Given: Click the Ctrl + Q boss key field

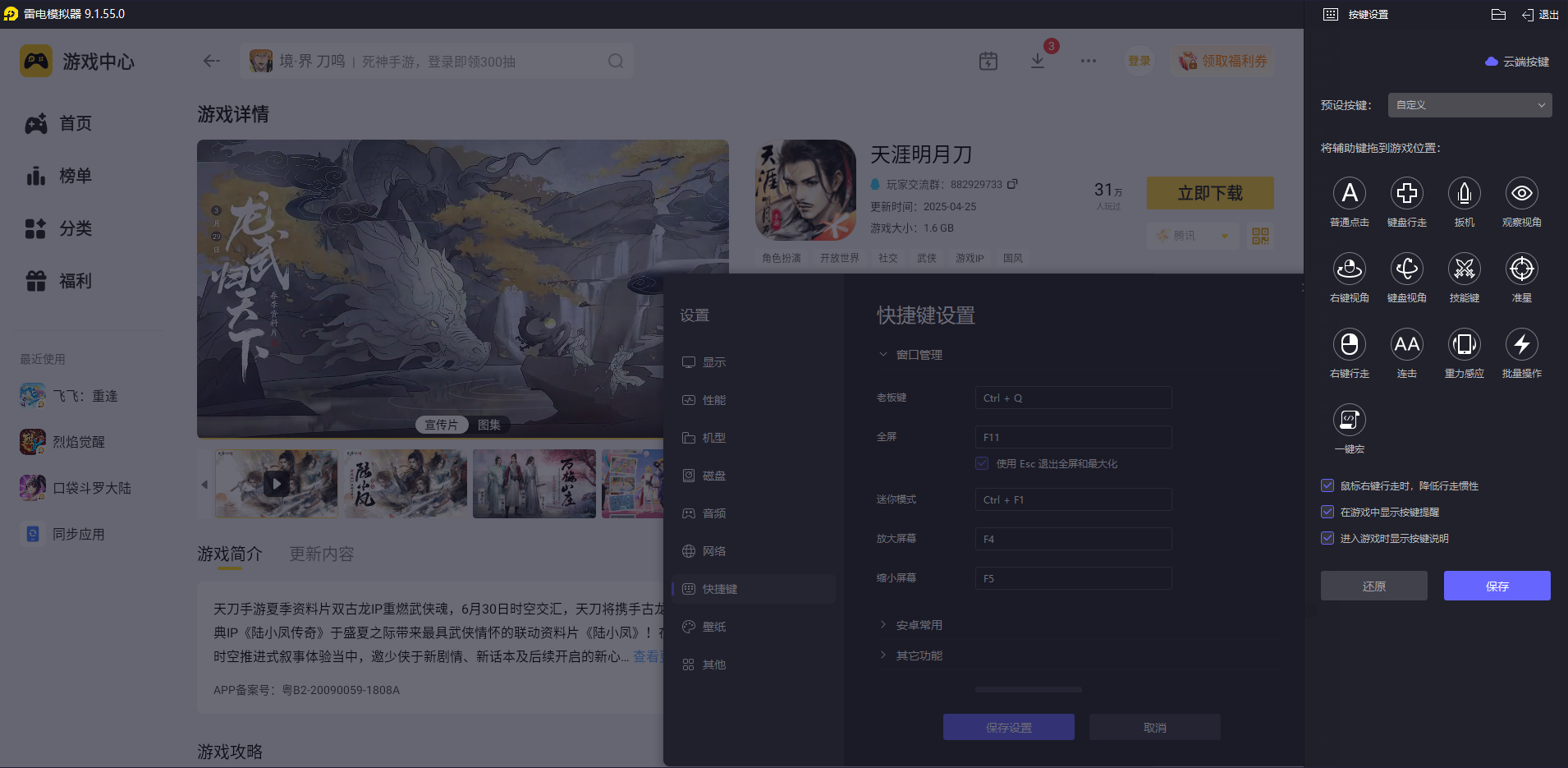Looking at the screenshot, I should pyautogui.click(x=1072, y=397).
